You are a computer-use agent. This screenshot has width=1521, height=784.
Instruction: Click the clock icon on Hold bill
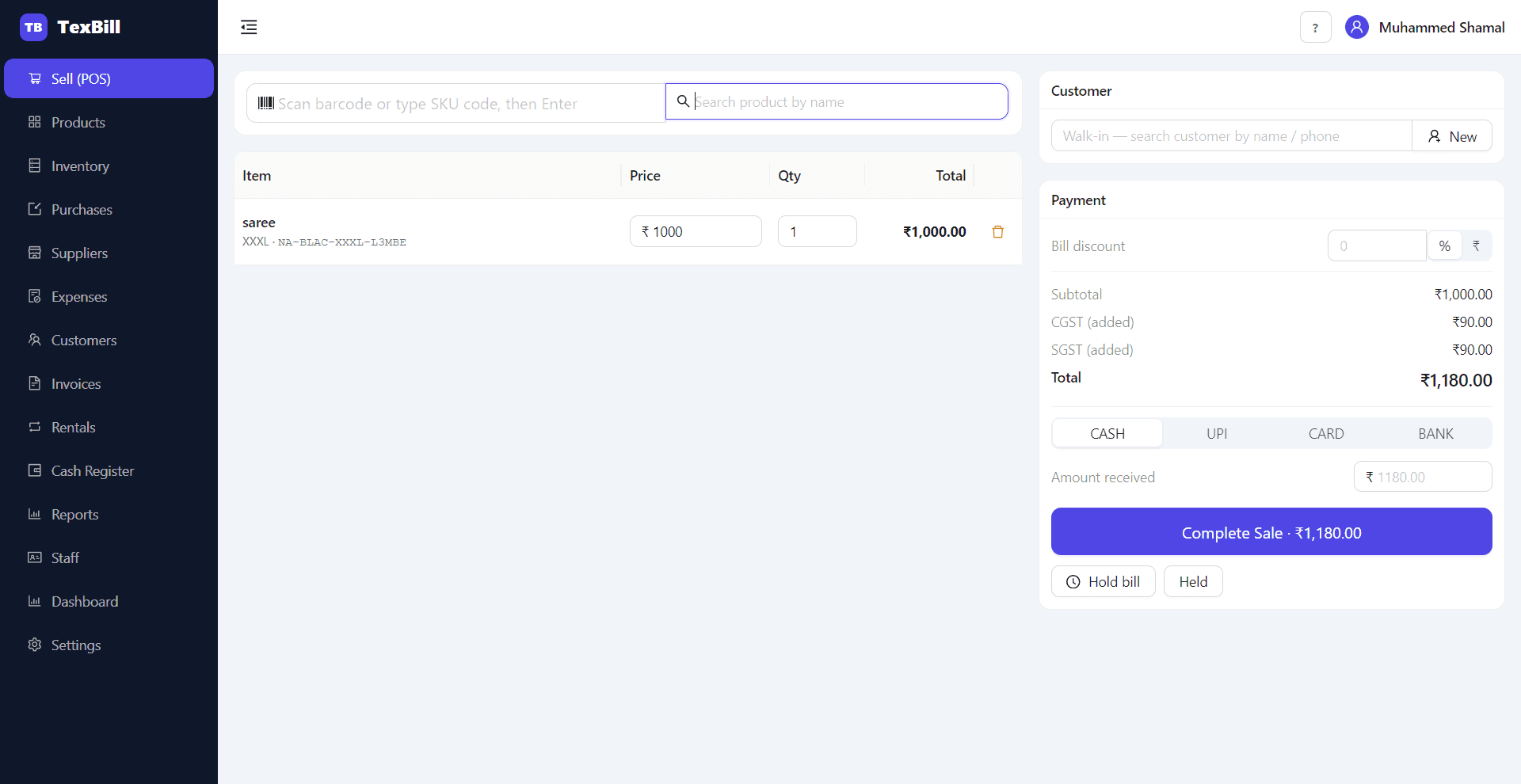[x=1073, y=582]
